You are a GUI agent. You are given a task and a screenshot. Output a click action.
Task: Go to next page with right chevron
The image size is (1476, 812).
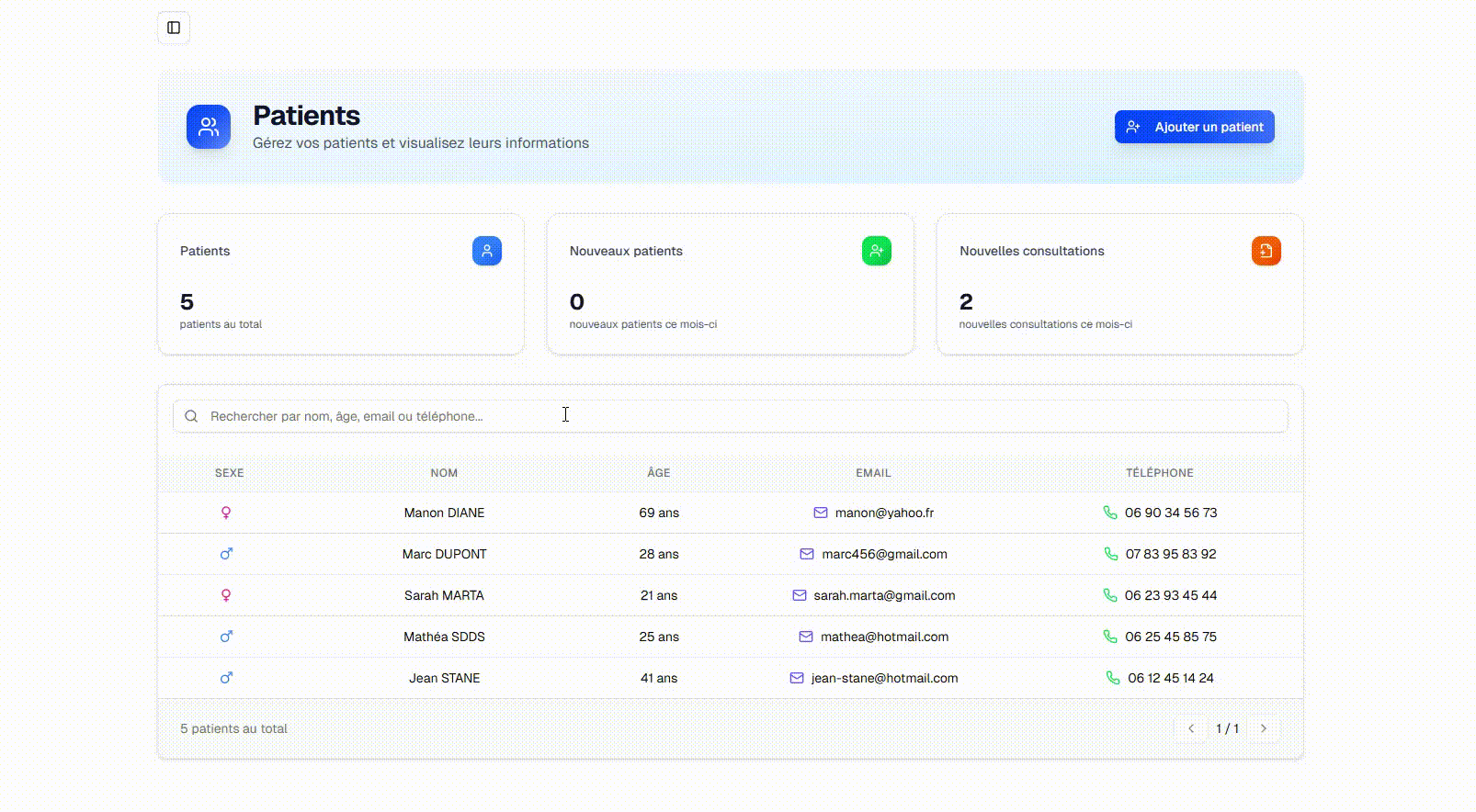pyautogui.click(x=1264, y=728)
